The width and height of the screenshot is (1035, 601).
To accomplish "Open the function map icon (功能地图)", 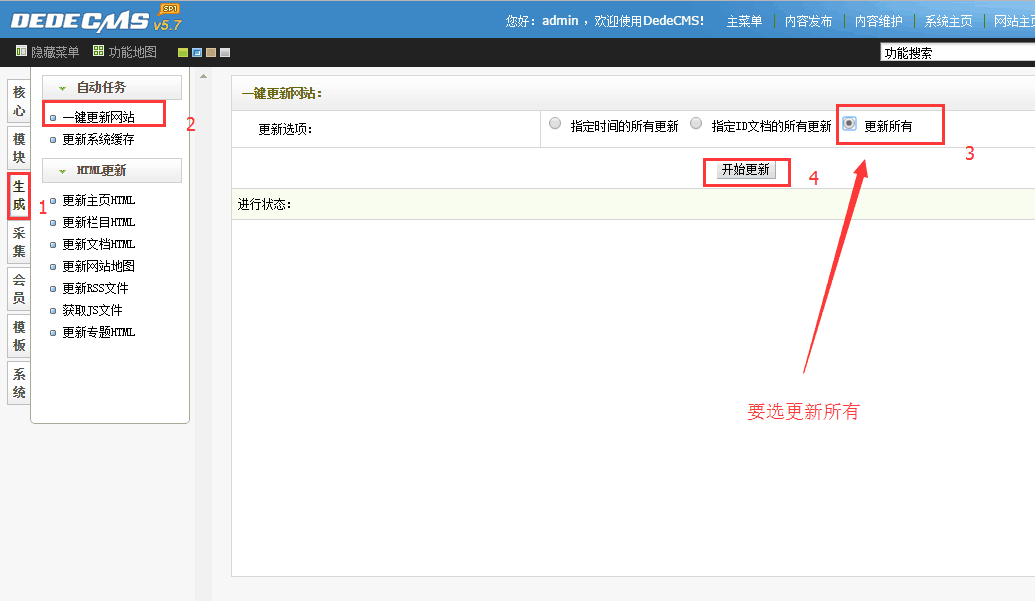I will pos(98,51).
